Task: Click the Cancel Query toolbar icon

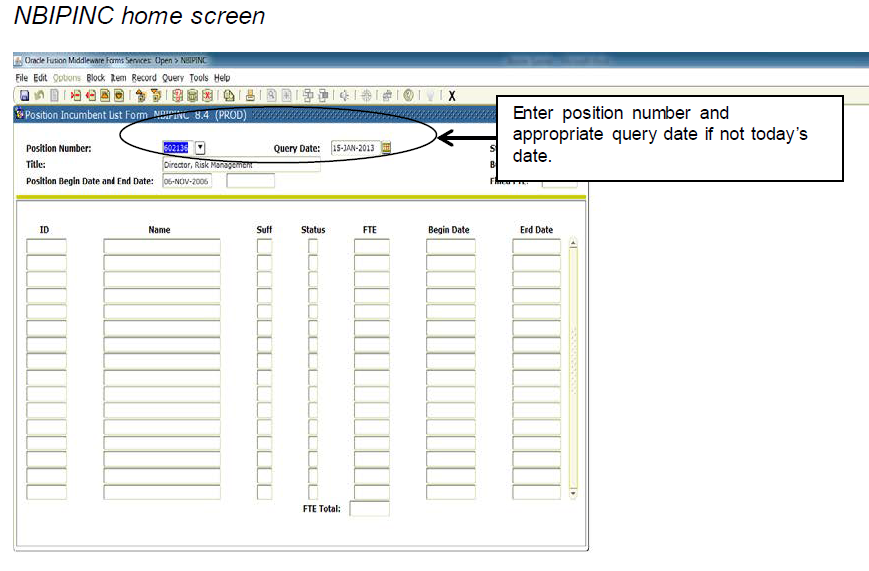Action: tap(207, 96)
